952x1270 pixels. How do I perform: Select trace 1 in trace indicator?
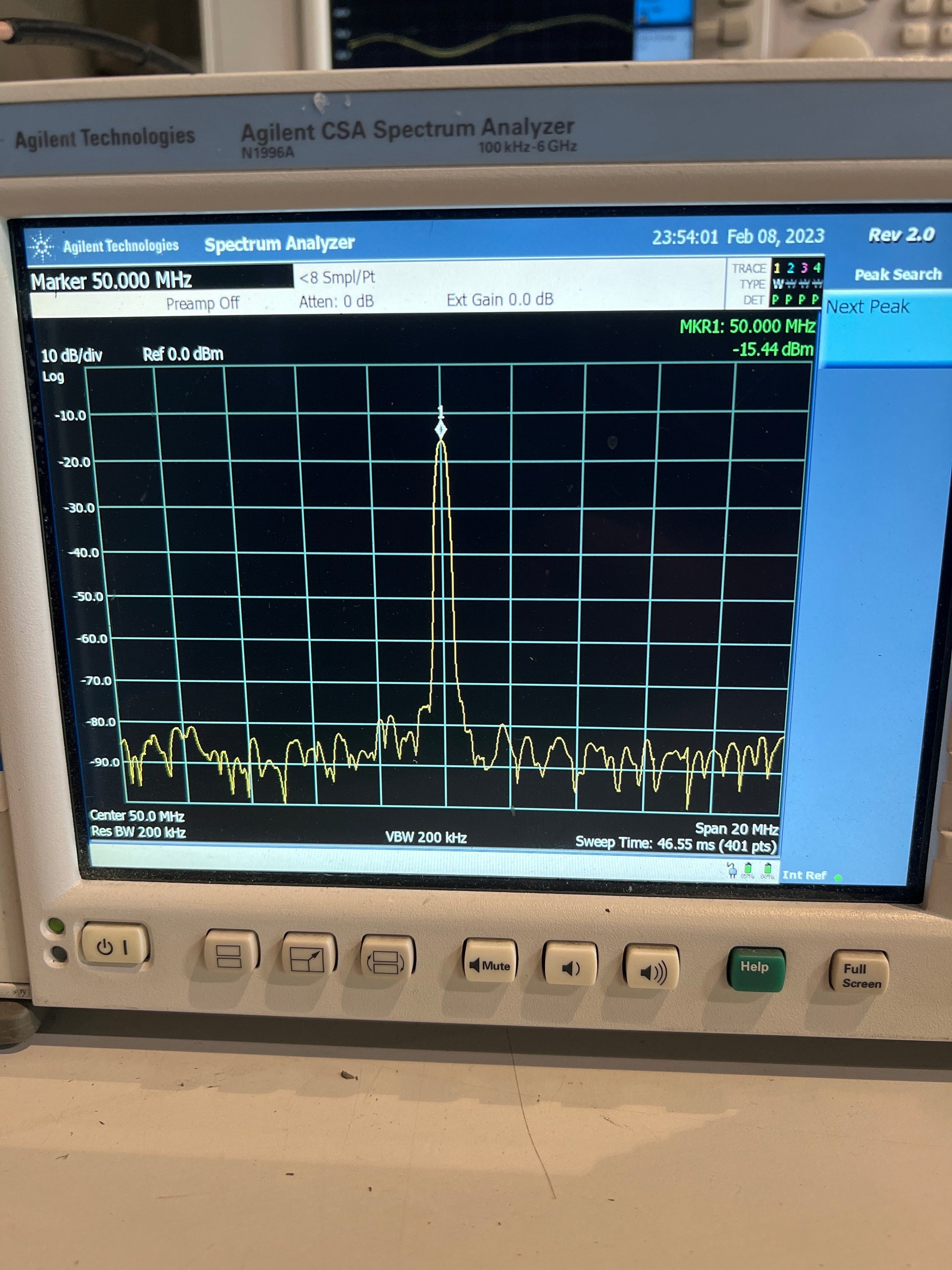[776, 268]
